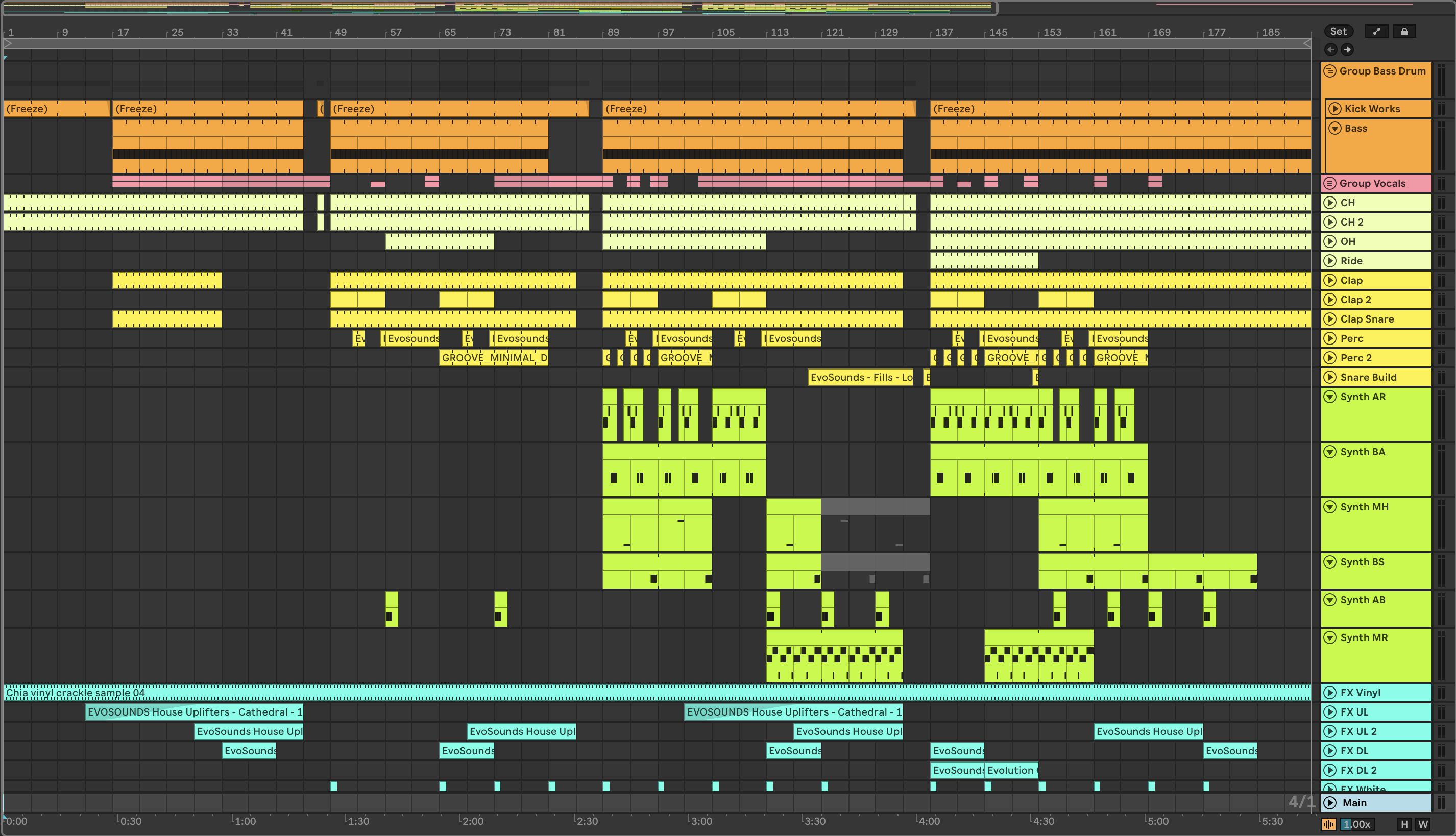Unfold the FX UL 2 track
Image resolution: width=1456 pixels, height=836 pixels.
pyautogui.click(x=1330, y=732)
